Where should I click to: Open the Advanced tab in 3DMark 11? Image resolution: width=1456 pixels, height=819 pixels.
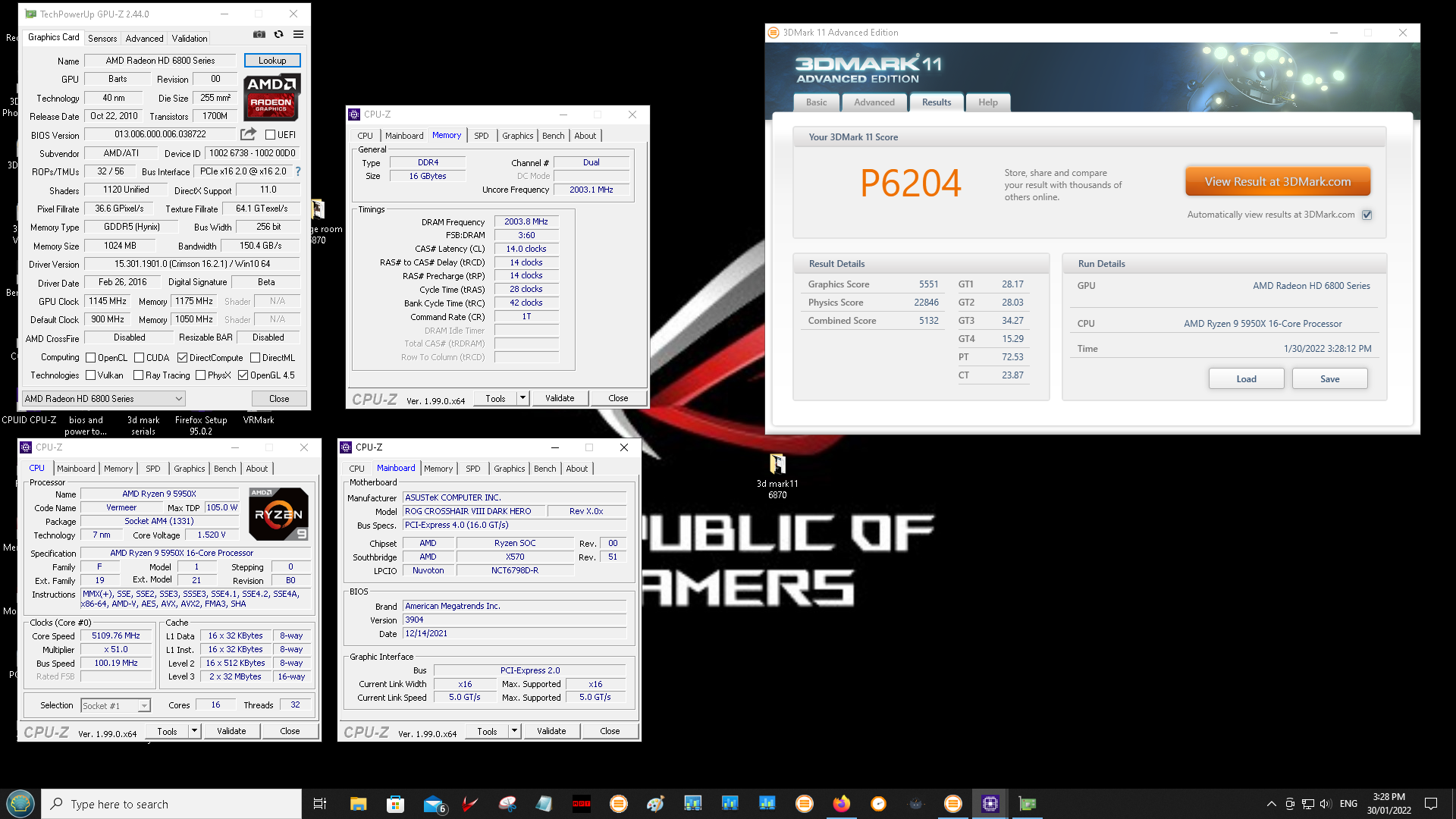874,102
